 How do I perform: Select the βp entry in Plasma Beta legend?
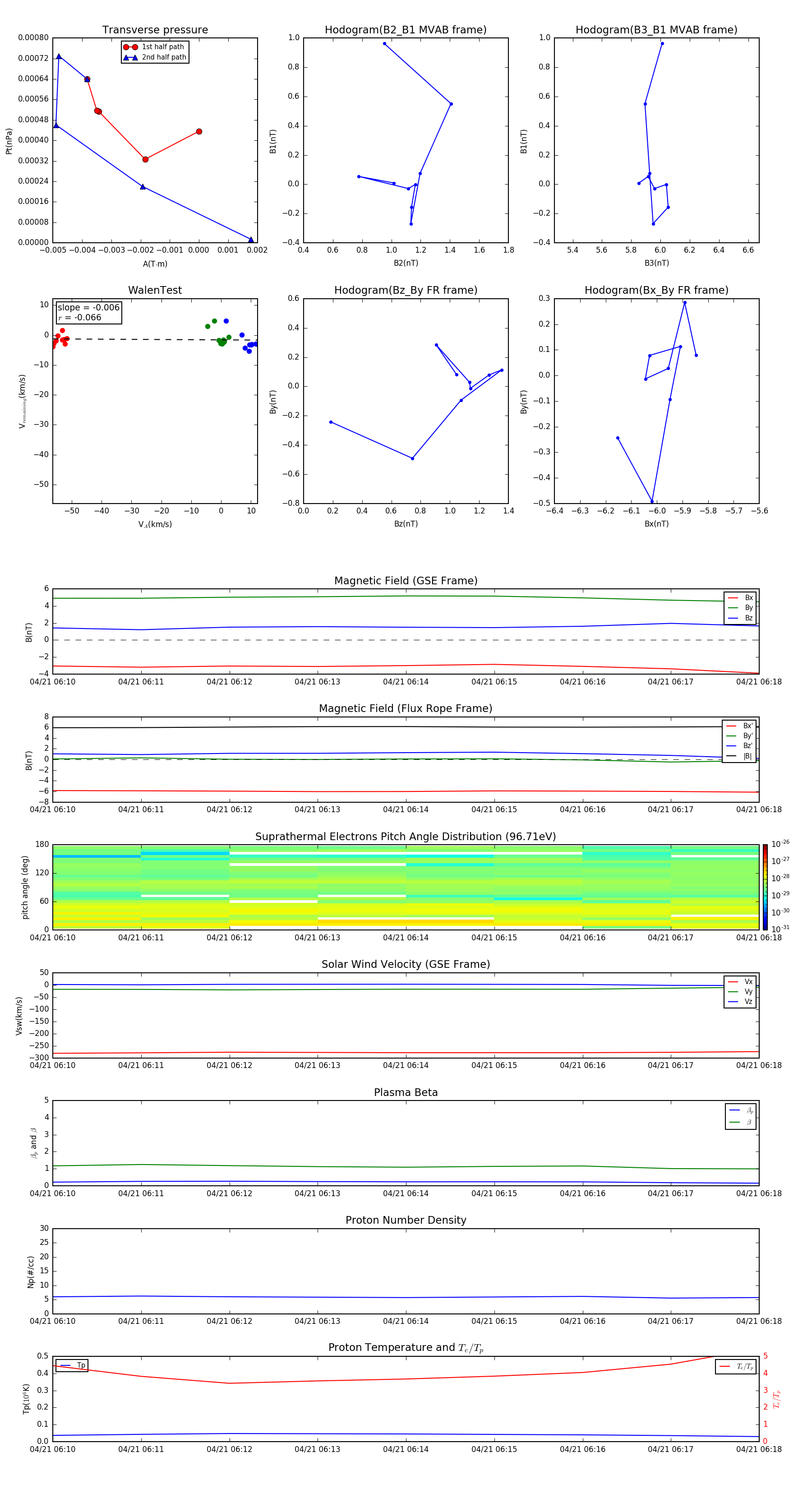pyautogui.click(x=741, y=1110)
